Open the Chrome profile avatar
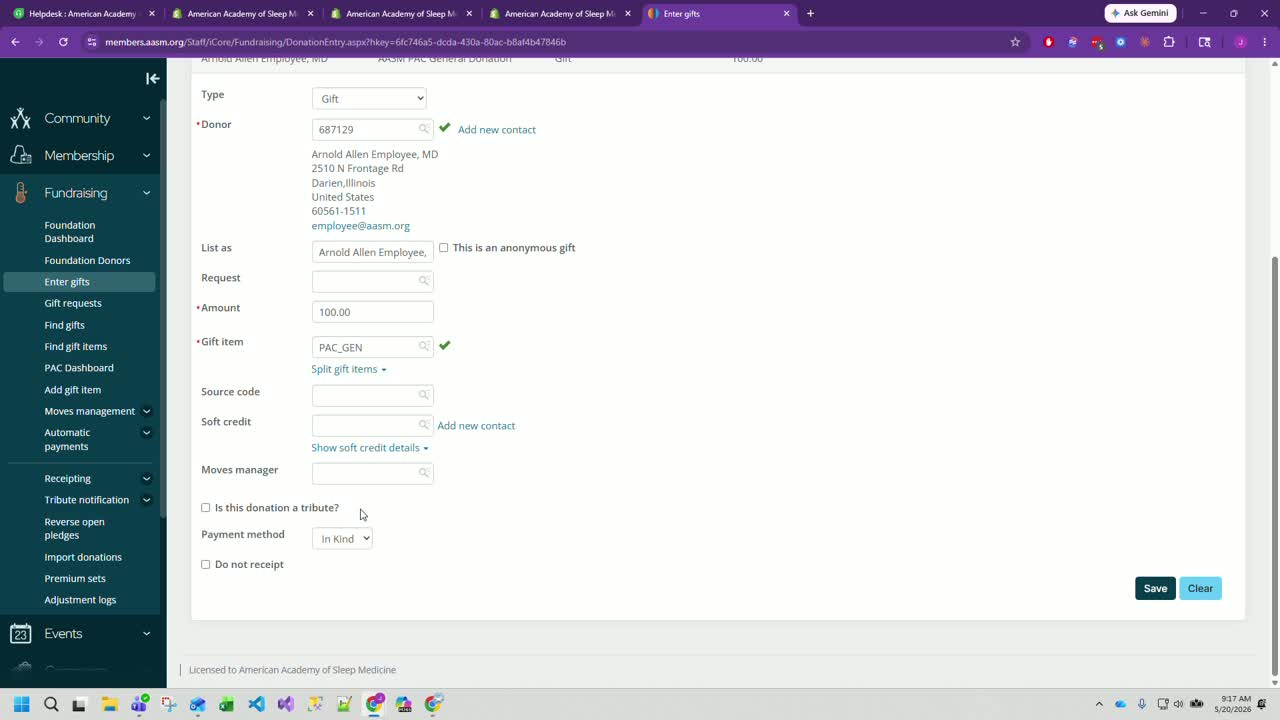 [x=1240, y=42]
